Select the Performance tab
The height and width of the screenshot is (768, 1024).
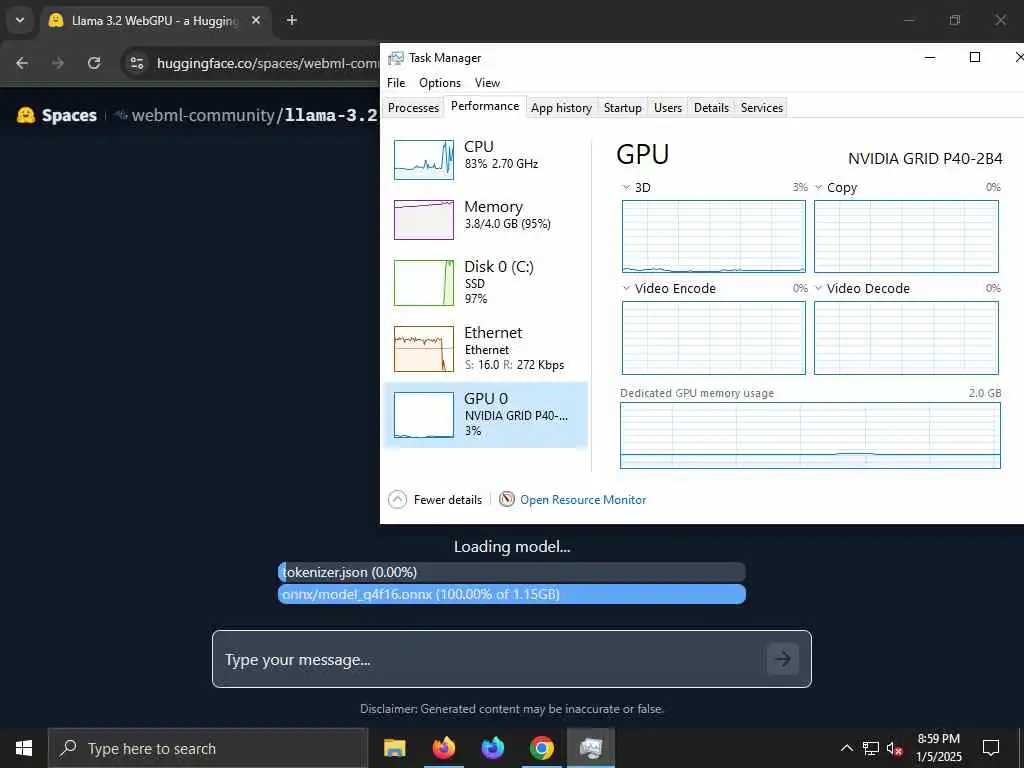point(485,106)
